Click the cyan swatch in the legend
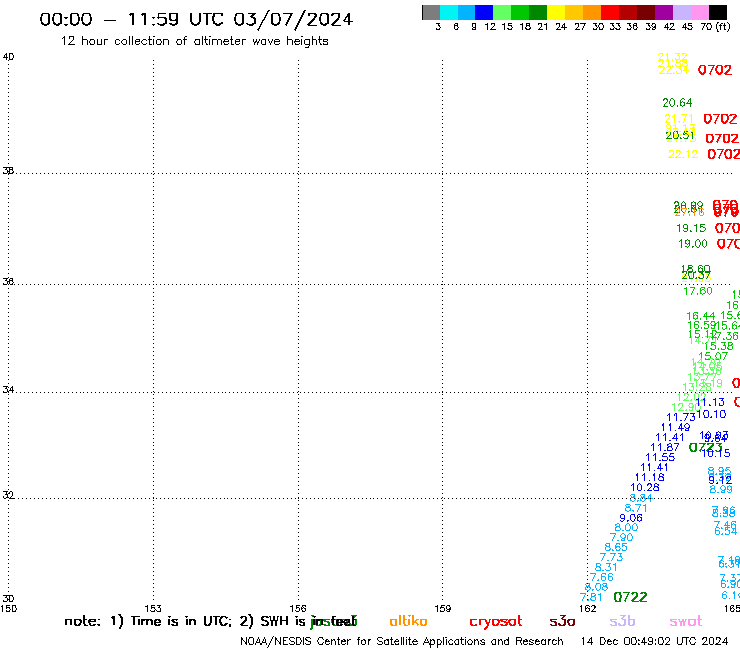Image resolution: width=740 pixels, height=650 pixels. [x=449, y=12]
